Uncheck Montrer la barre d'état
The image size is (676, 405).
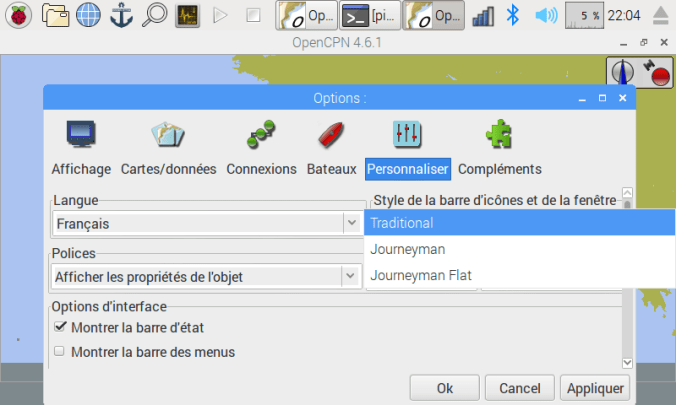(60, 328)
